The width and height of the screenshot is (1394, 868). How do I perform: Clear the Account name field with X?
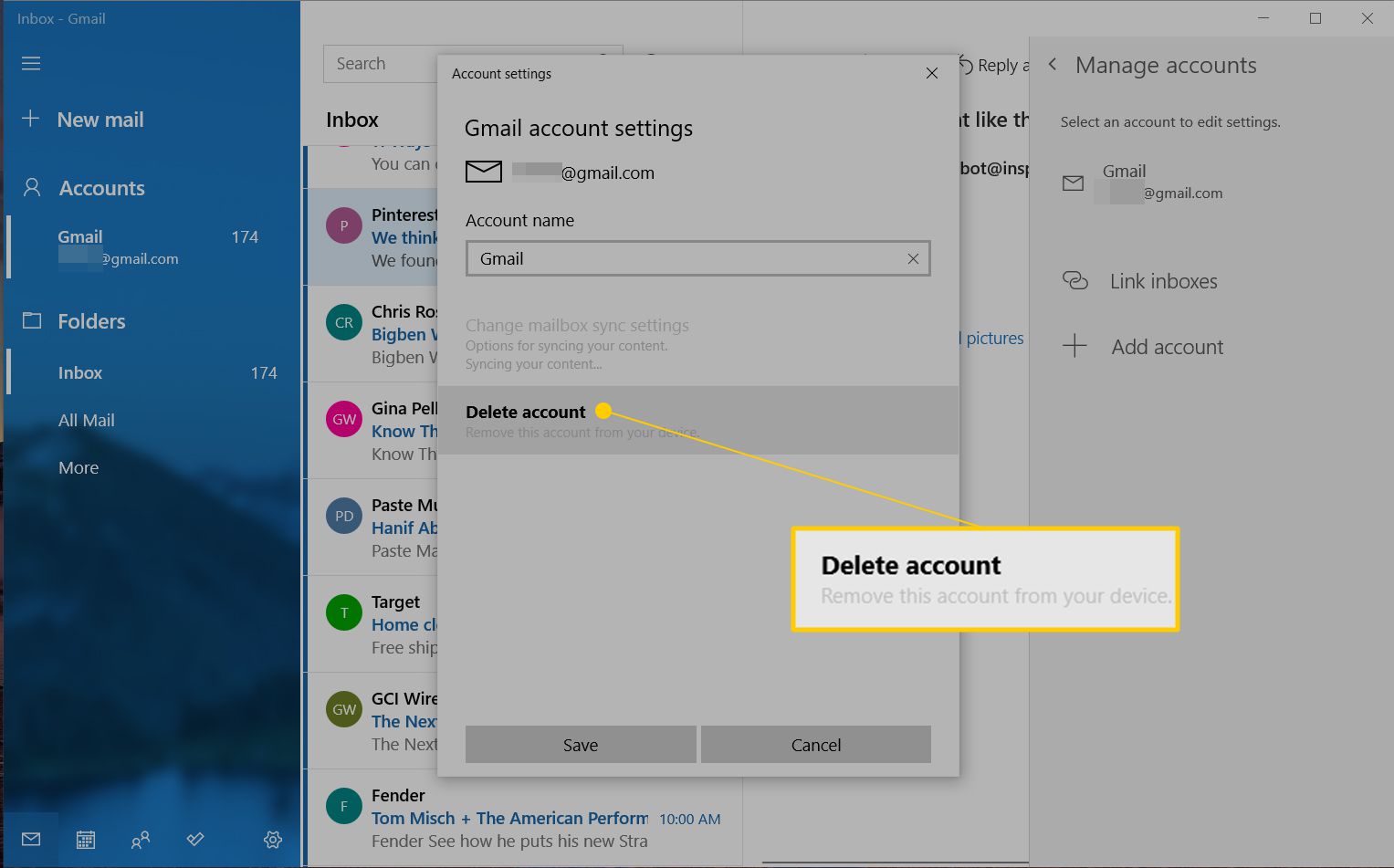click(x=913, y=259)
